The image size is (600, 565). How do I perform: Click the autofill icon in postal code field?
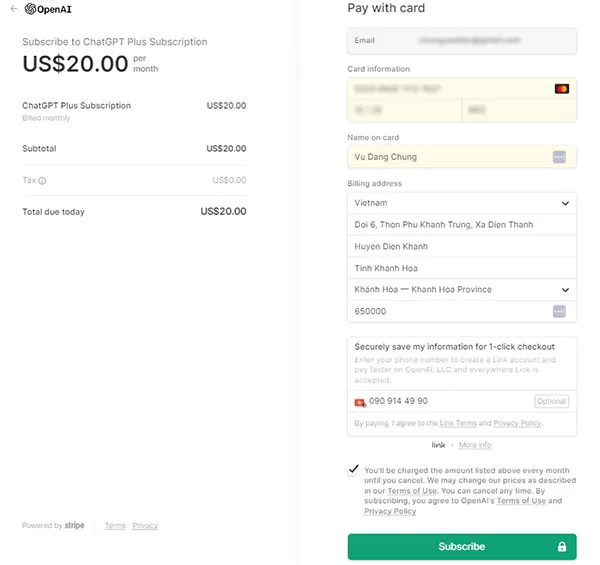[x=559, y=311]
